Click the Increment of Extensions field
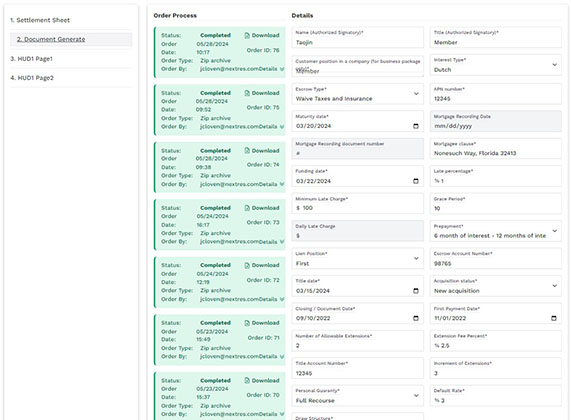The width and height of the screenshot is (572, 420). (x=495, y=368)
